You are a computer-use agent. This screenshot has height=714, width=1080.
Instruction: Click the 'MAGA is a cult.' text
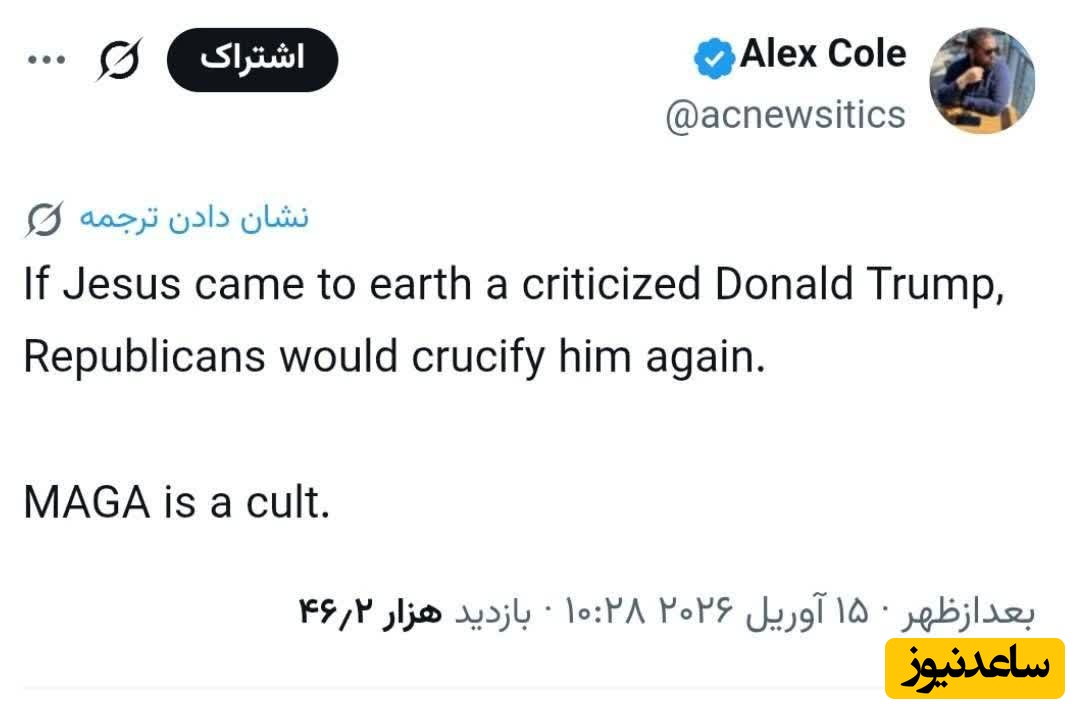176,502
